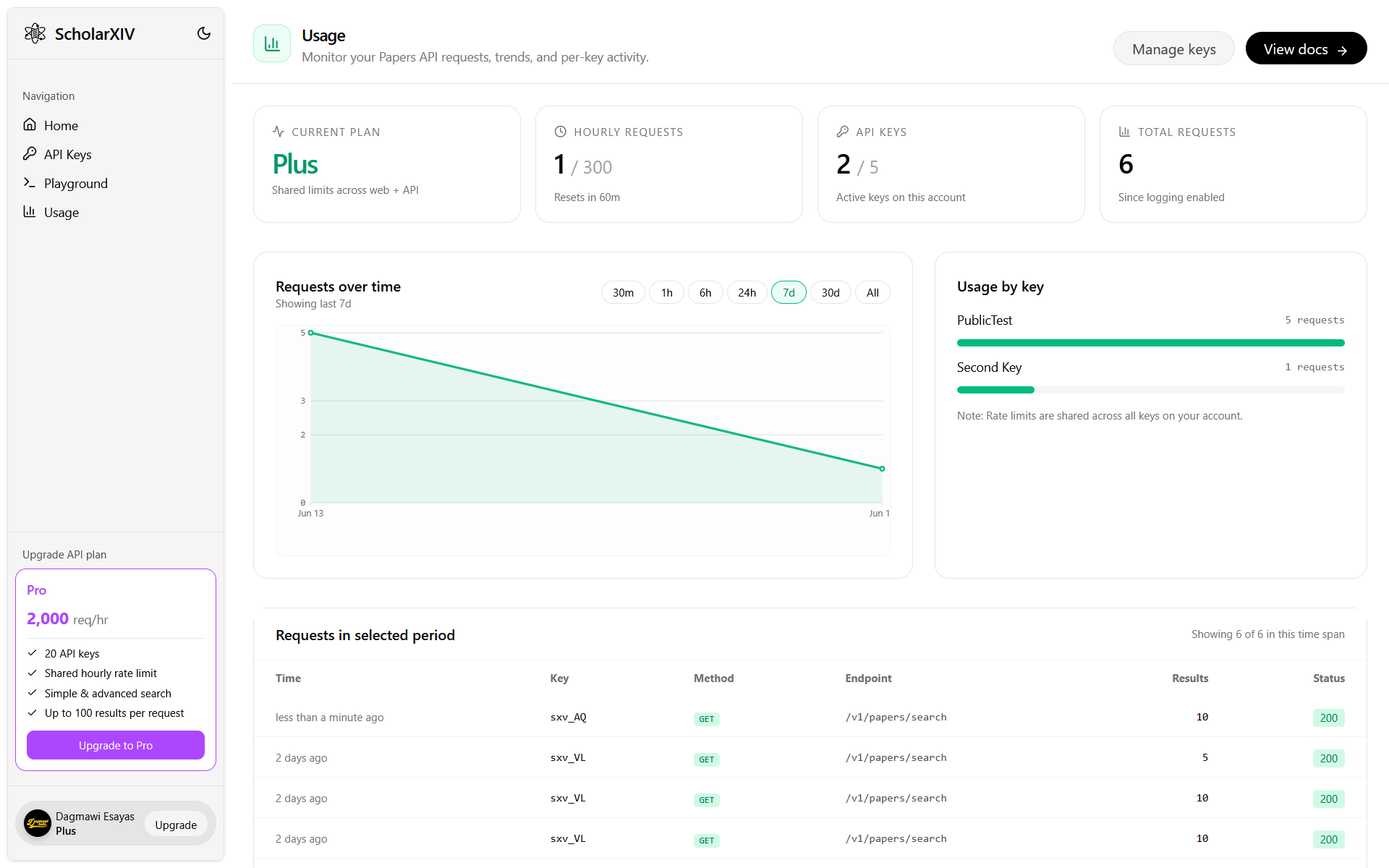
Task: Click the 'Showing 6 of 6 in this time span' text
Action: pos(1268,634)
